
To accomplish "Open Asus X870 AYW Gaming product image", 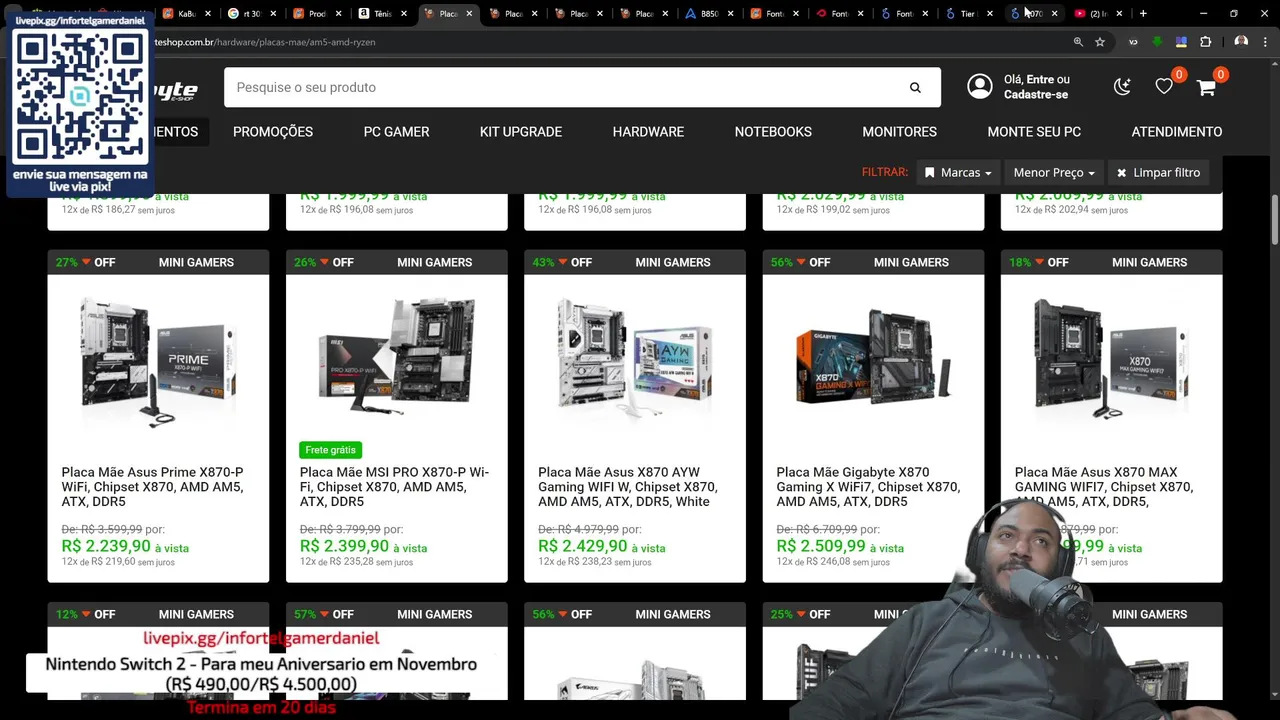I will [635, 360].
